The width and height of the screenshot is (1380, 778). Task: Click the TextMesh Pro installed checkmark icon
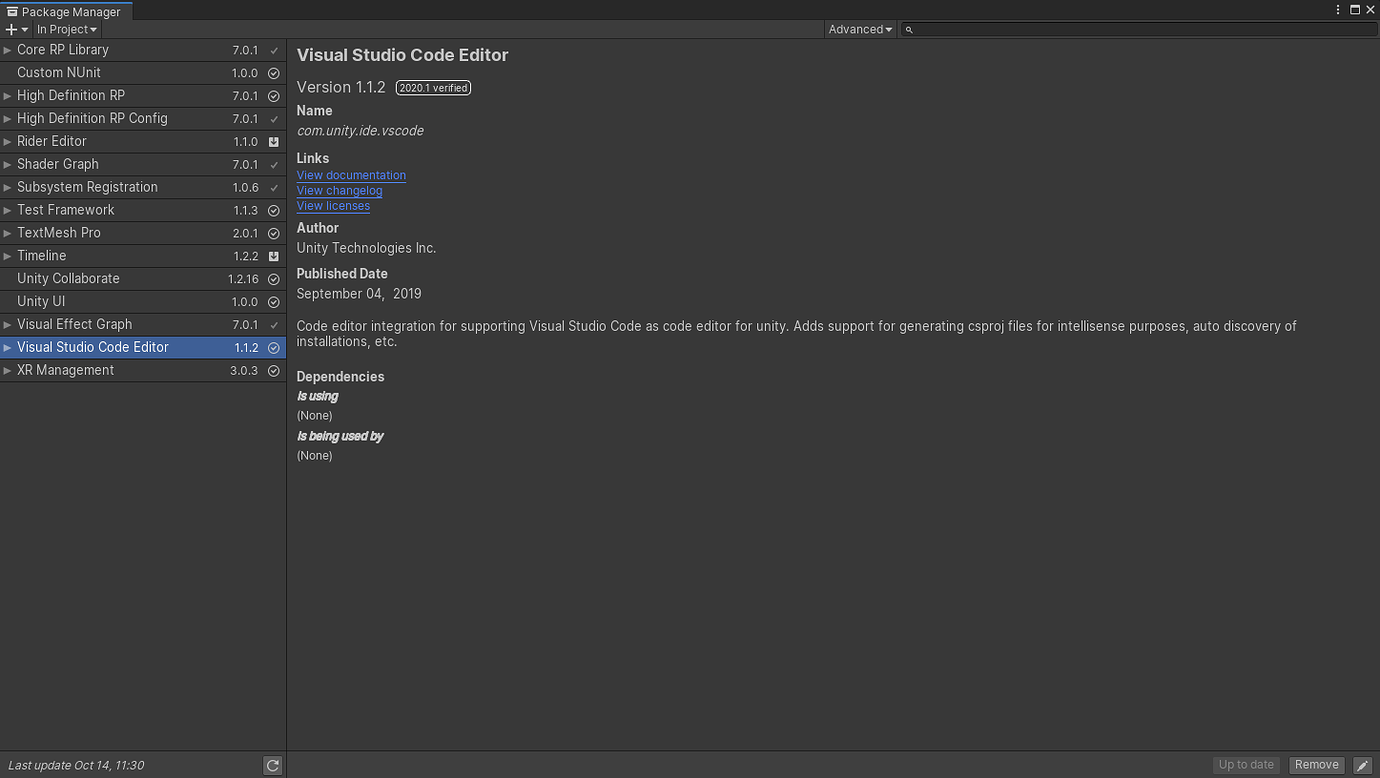click(x=273, y=233)
